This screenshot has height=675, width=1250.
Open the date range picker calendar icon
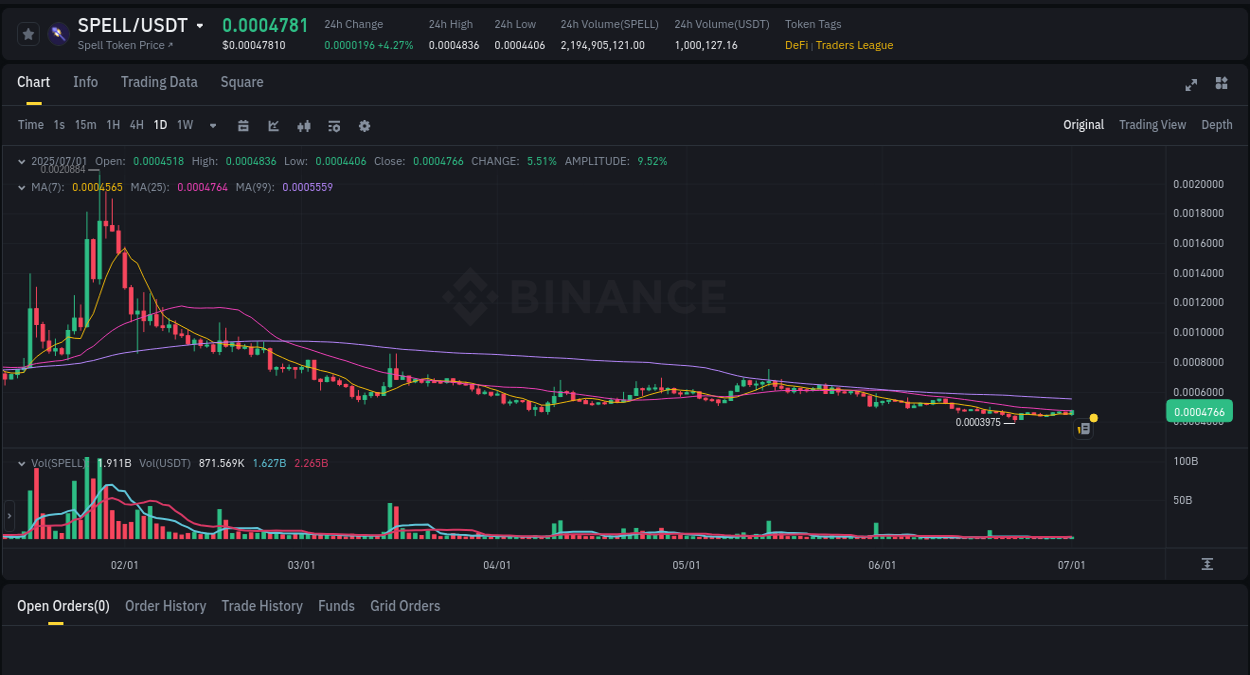(x=243, y=125)
